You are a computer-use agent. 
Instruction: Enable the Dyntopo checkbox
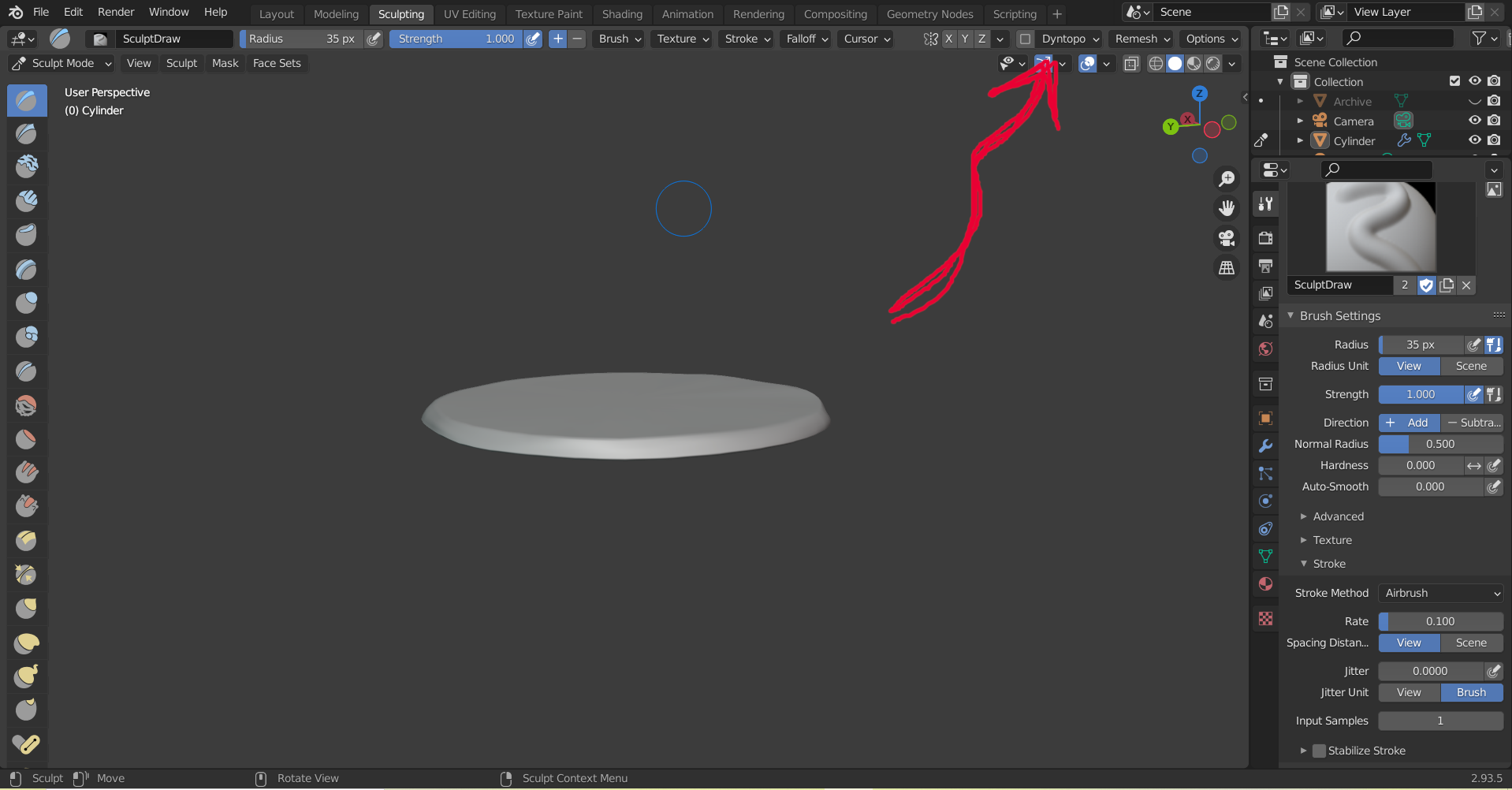click(x=1025, y=39)
